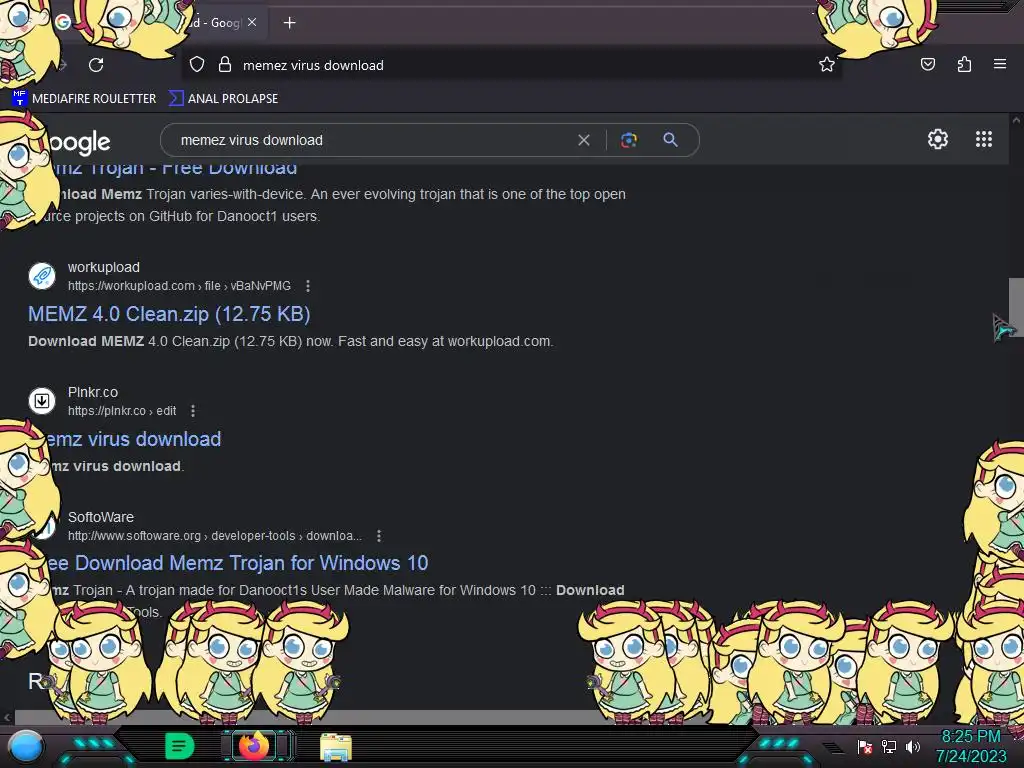Open the volume speaker tray icon

(912, 746)
